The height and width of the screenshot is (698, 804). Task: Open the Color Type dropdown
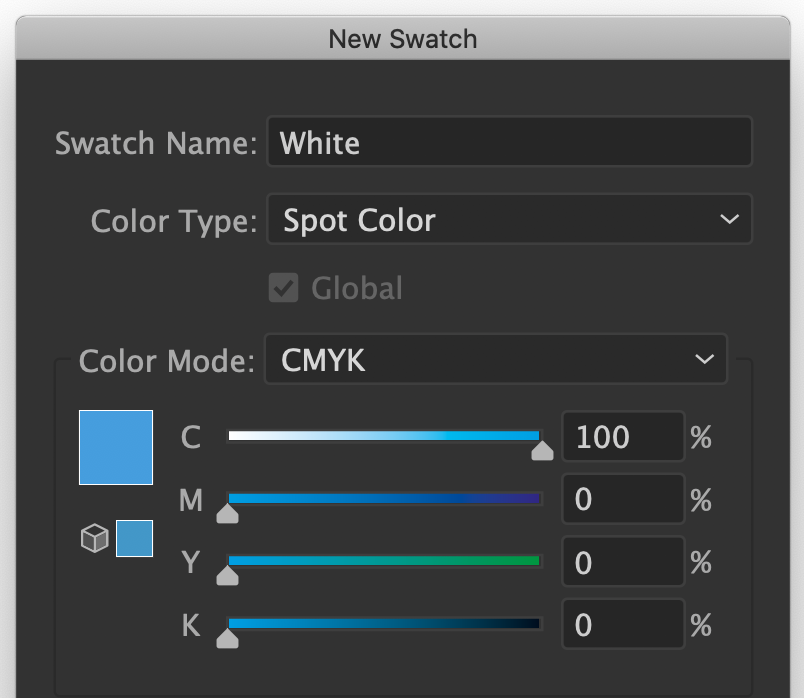coord(509,220)
